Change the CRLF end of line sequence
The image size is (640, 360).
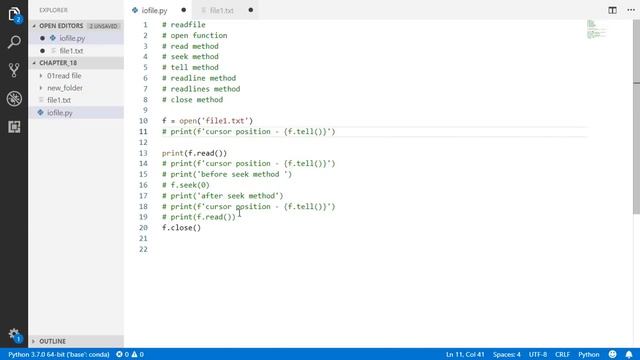pyautogui.click(x=562, y=354)
